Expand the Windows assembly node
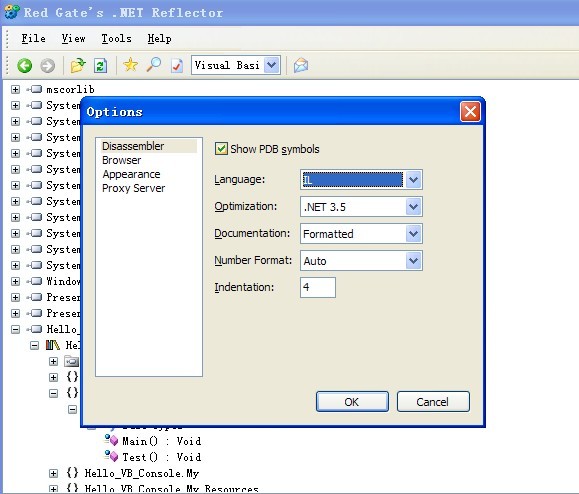 (15, 281)
